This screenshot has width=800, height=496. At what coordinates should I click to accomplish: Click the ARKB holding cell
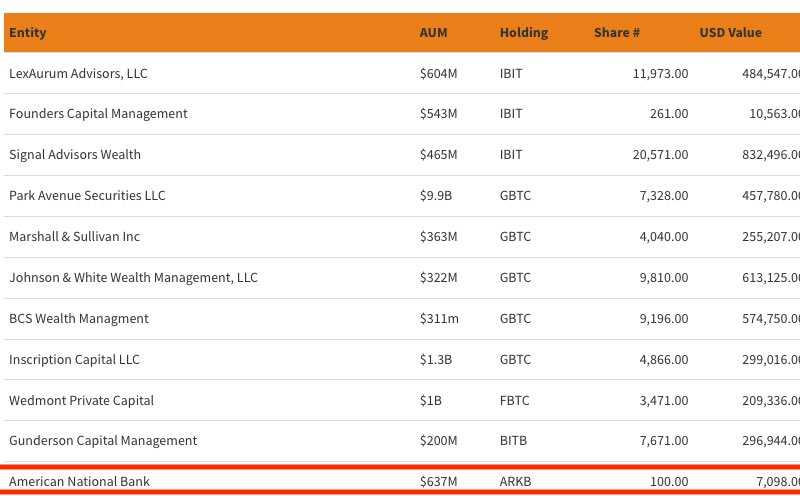click(515, 482)
